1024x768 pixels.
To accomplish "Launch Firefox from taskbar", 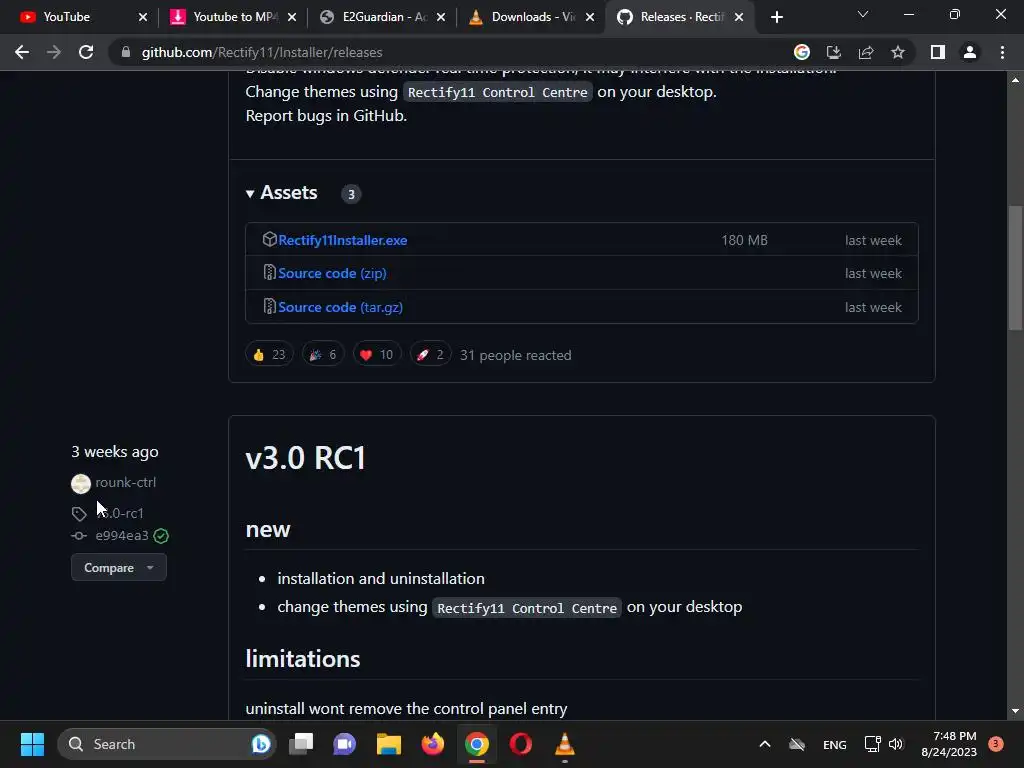I will [x=432, y=744].
